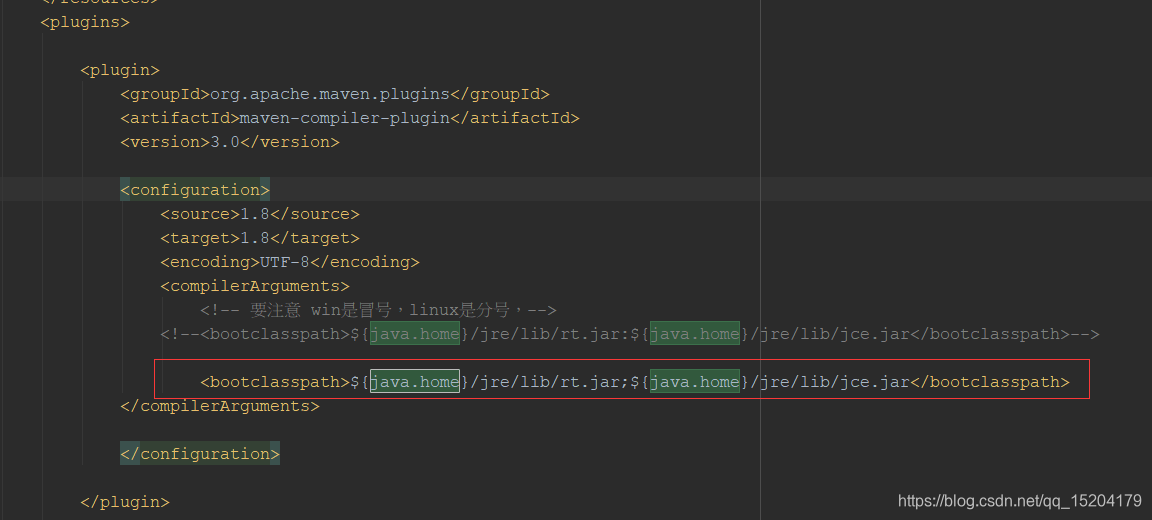Click the Chinese comment about win and linux

pyautogui.click(x=378, y=309)
